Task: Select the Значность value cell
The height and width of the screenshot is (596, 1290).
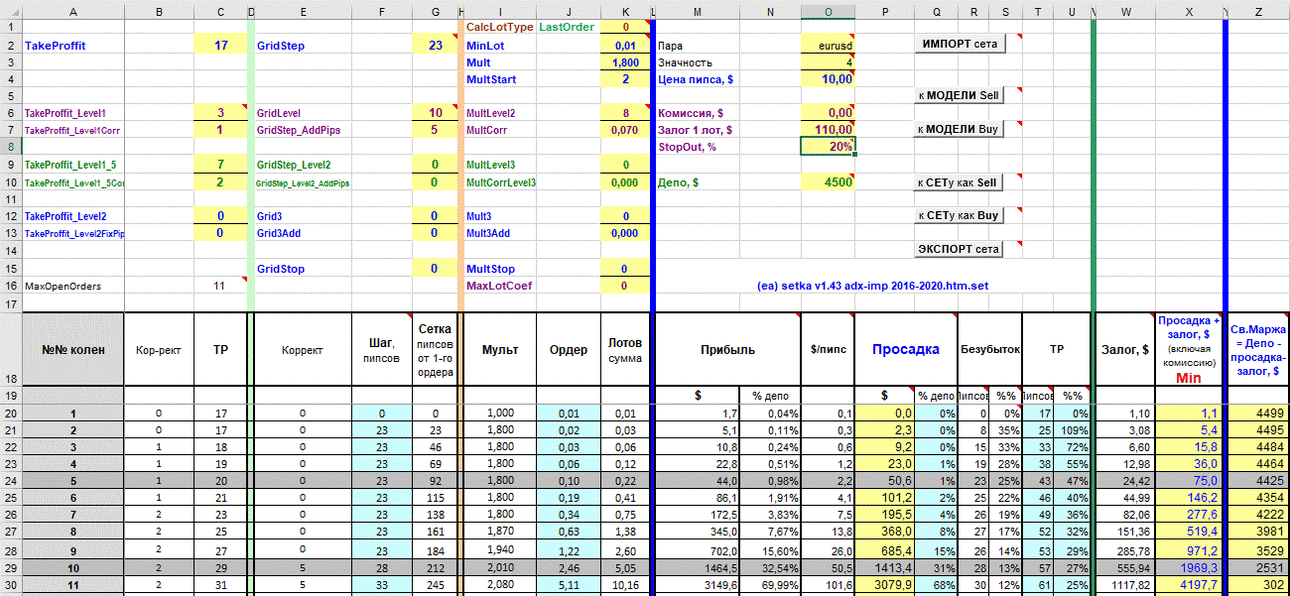Action: (x=828, y=62)
